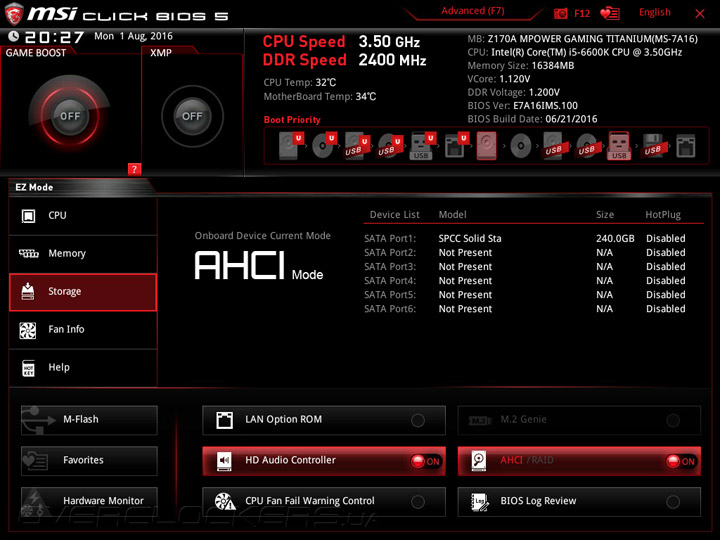Switch to Advanced (F7) mode
This screenshot has height=540, width=720.
(472, 11)
